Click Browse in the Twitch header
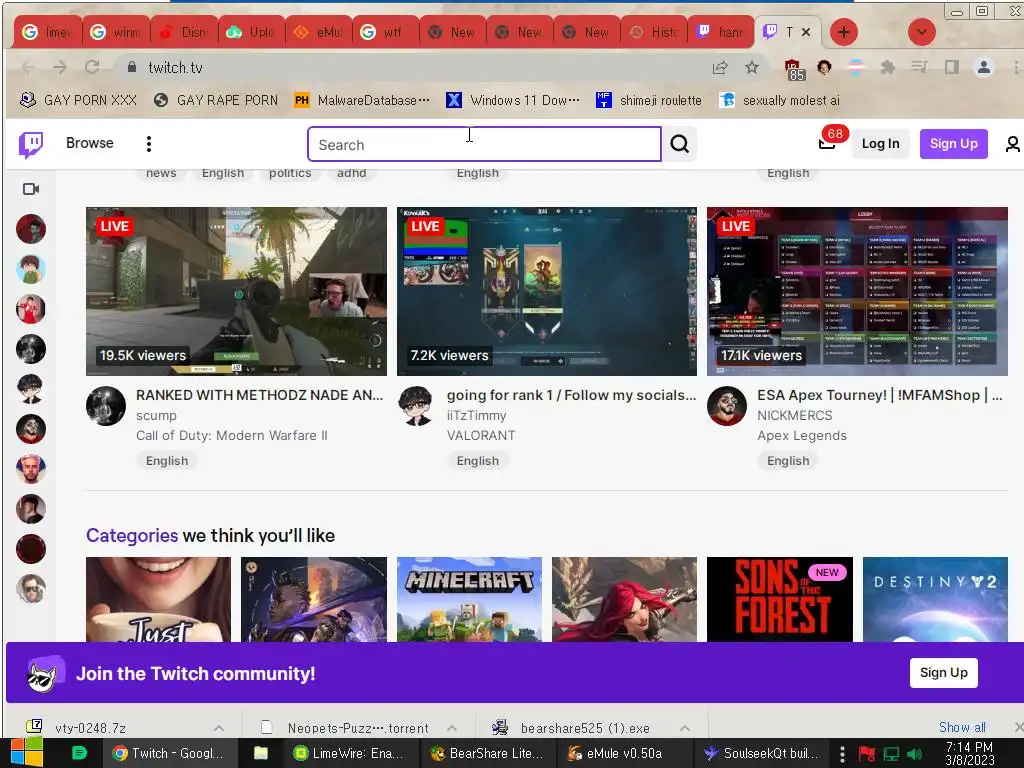Viewport: 1024px width, 768px height. point(89,143)
